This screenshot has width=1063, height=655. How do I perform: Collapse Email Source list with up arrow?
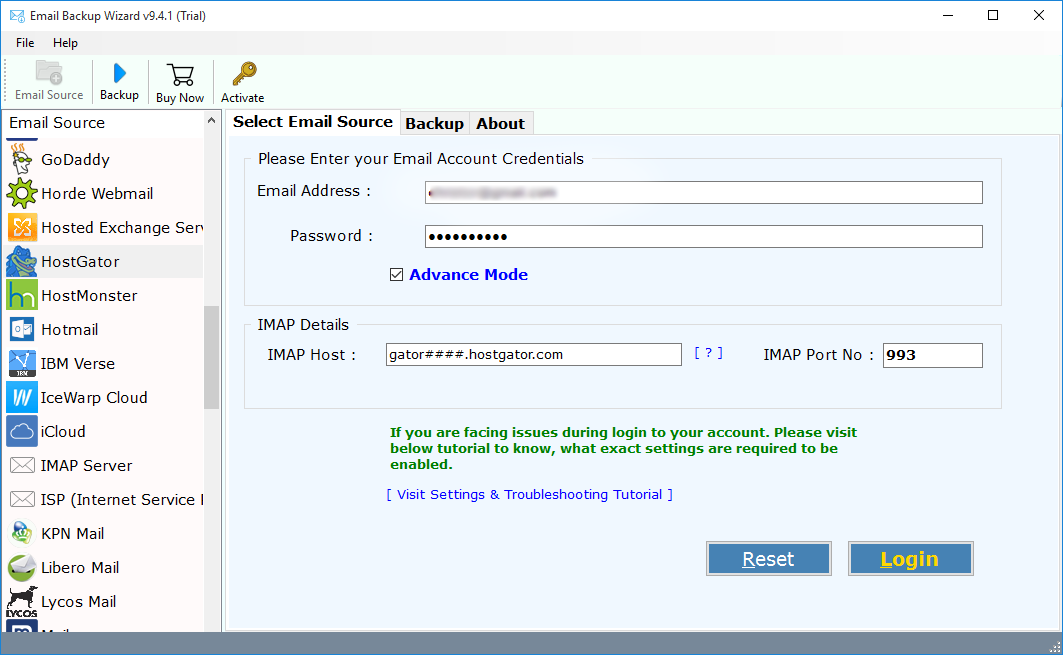[x=212, y=121]
